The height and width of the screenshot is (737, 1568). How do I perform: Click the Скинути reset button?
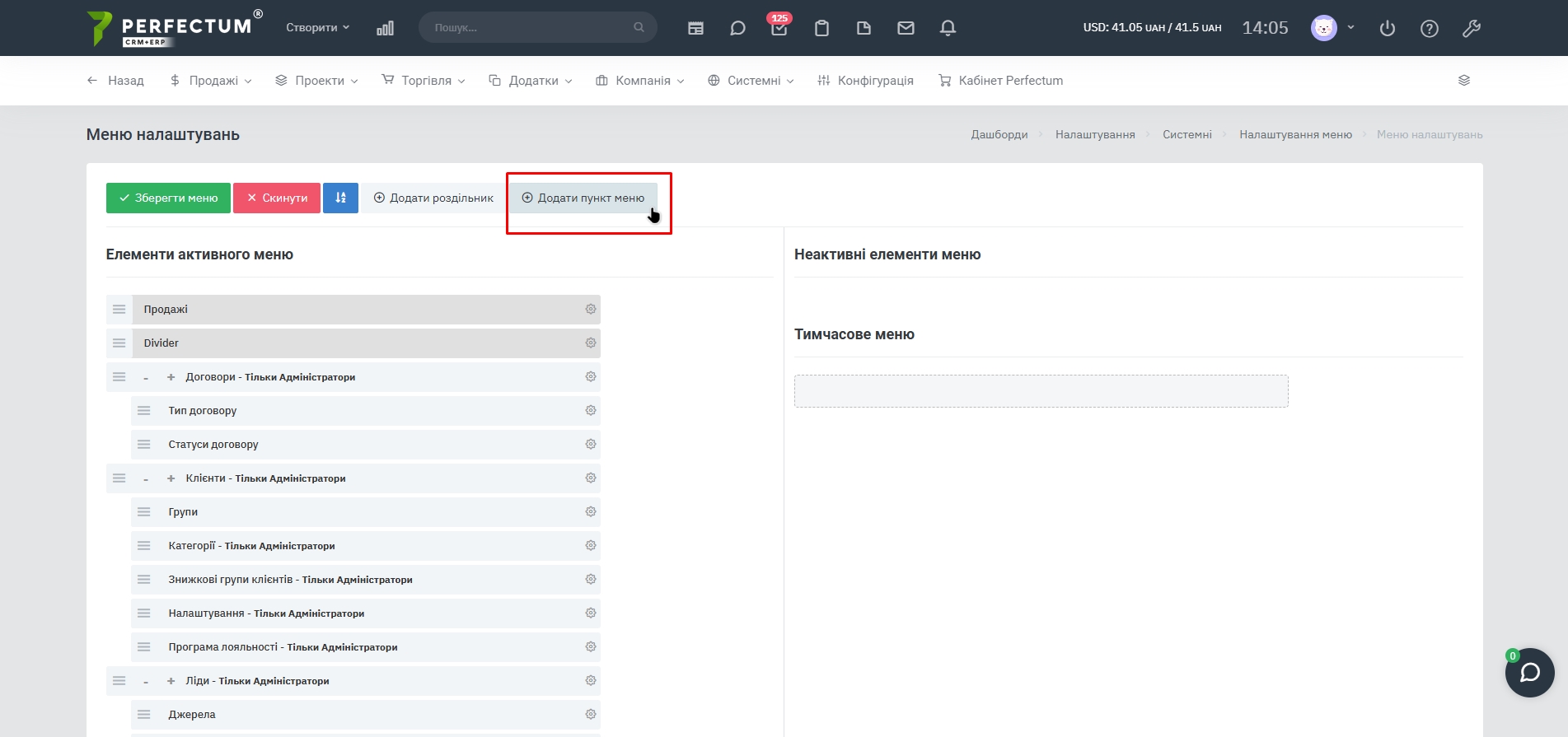pyautogui.click(x=277, y=198)
